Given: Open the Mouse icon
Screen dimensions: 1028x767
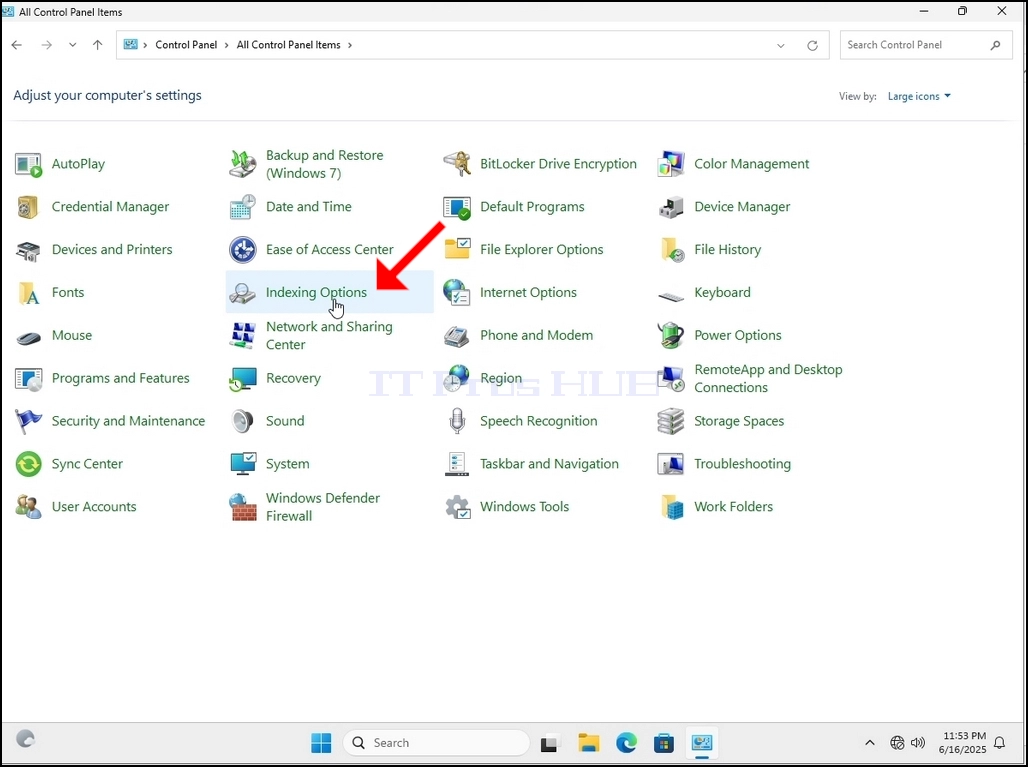Looking at the screenshot, I should pos(28,338).
